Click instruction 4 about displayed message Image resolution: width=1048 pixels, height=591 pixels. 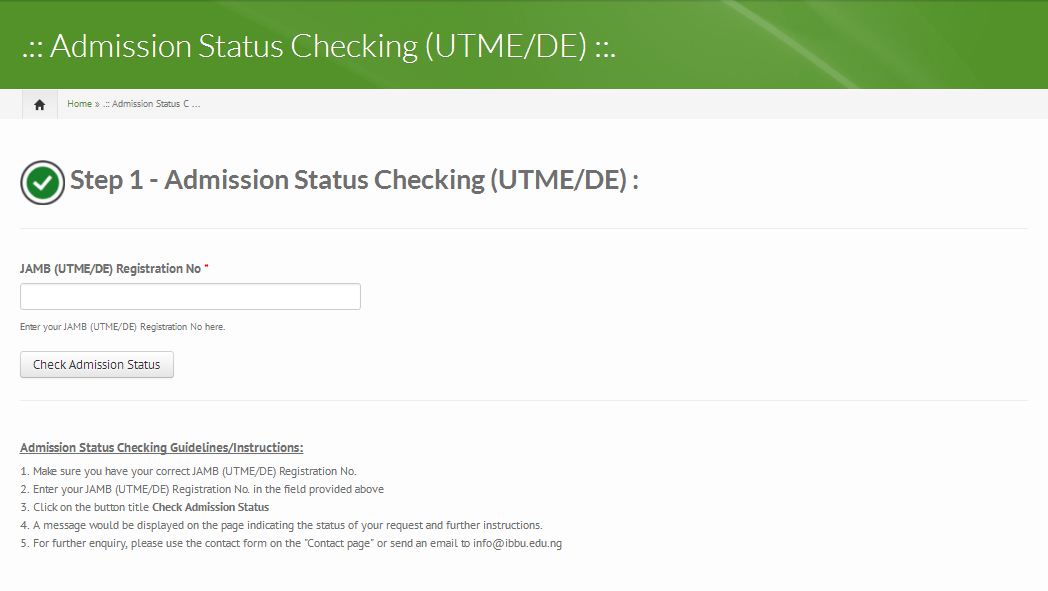pos(281,525)
